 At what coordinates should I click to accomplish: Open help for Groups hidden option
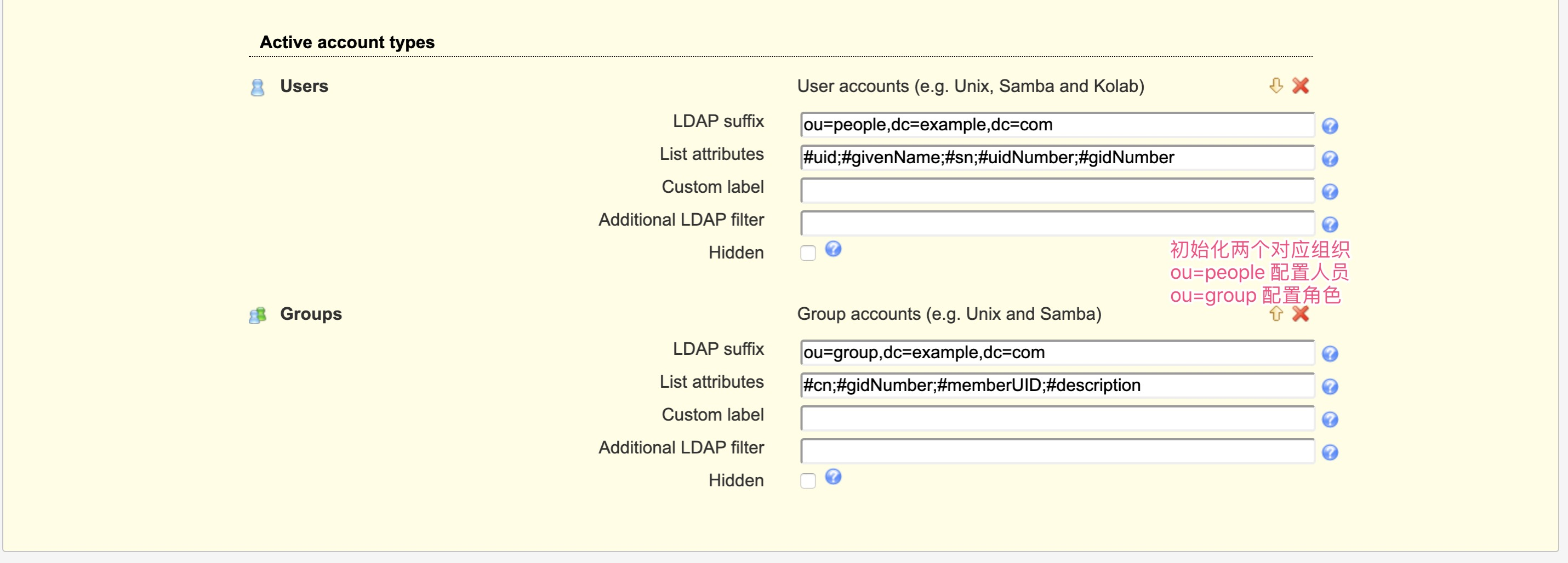(x=834, y=478)
